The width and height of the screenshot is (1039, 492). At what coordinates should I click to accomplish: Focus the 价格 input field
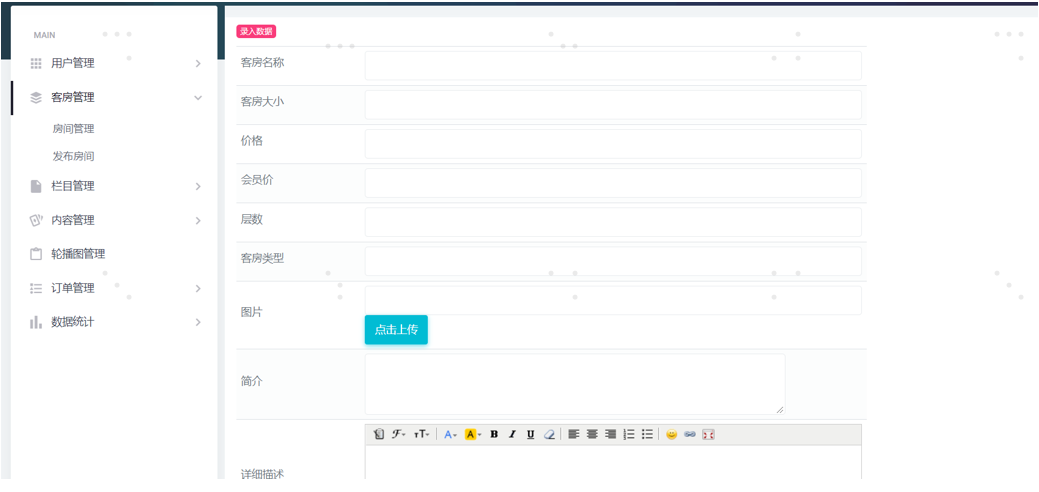pos(613,144)
